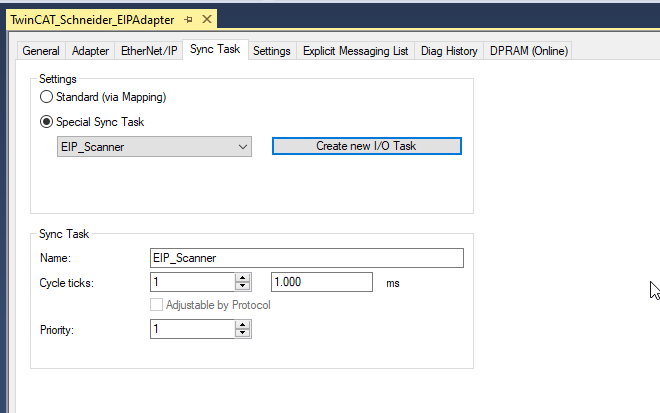Open the DPRAM (Online) tab

pos(529,51)
